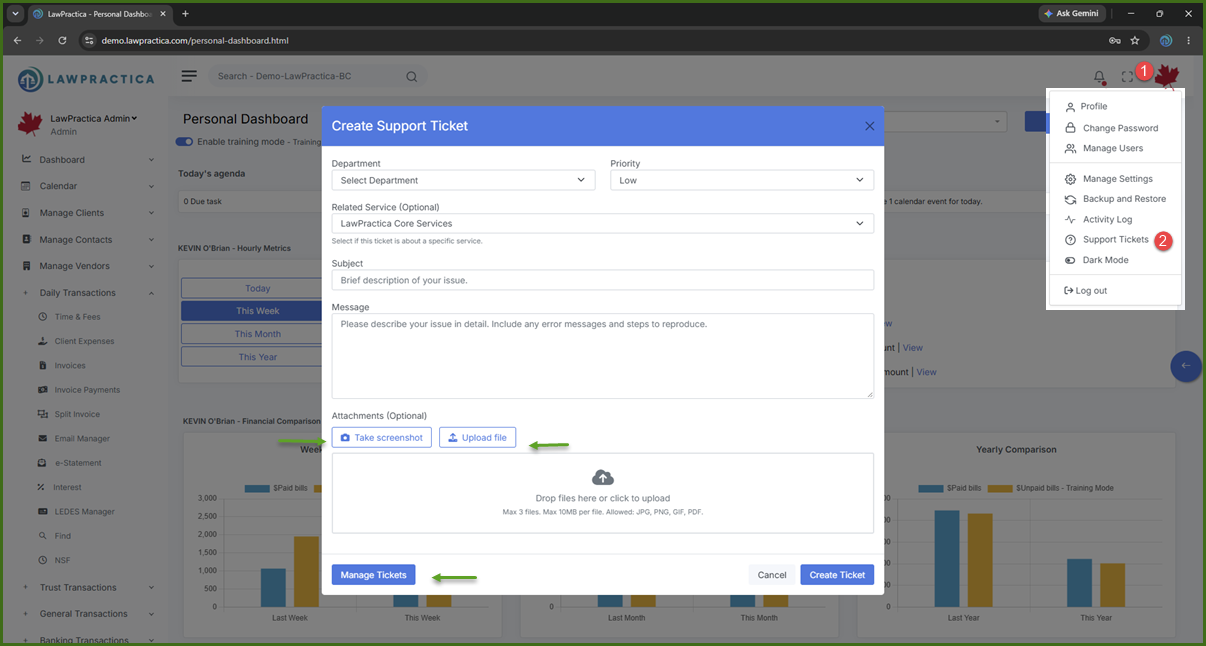This screenshot has height=646, width=1206.
Task: Select Backup and Restore menu item
Action: point(1124,199)
